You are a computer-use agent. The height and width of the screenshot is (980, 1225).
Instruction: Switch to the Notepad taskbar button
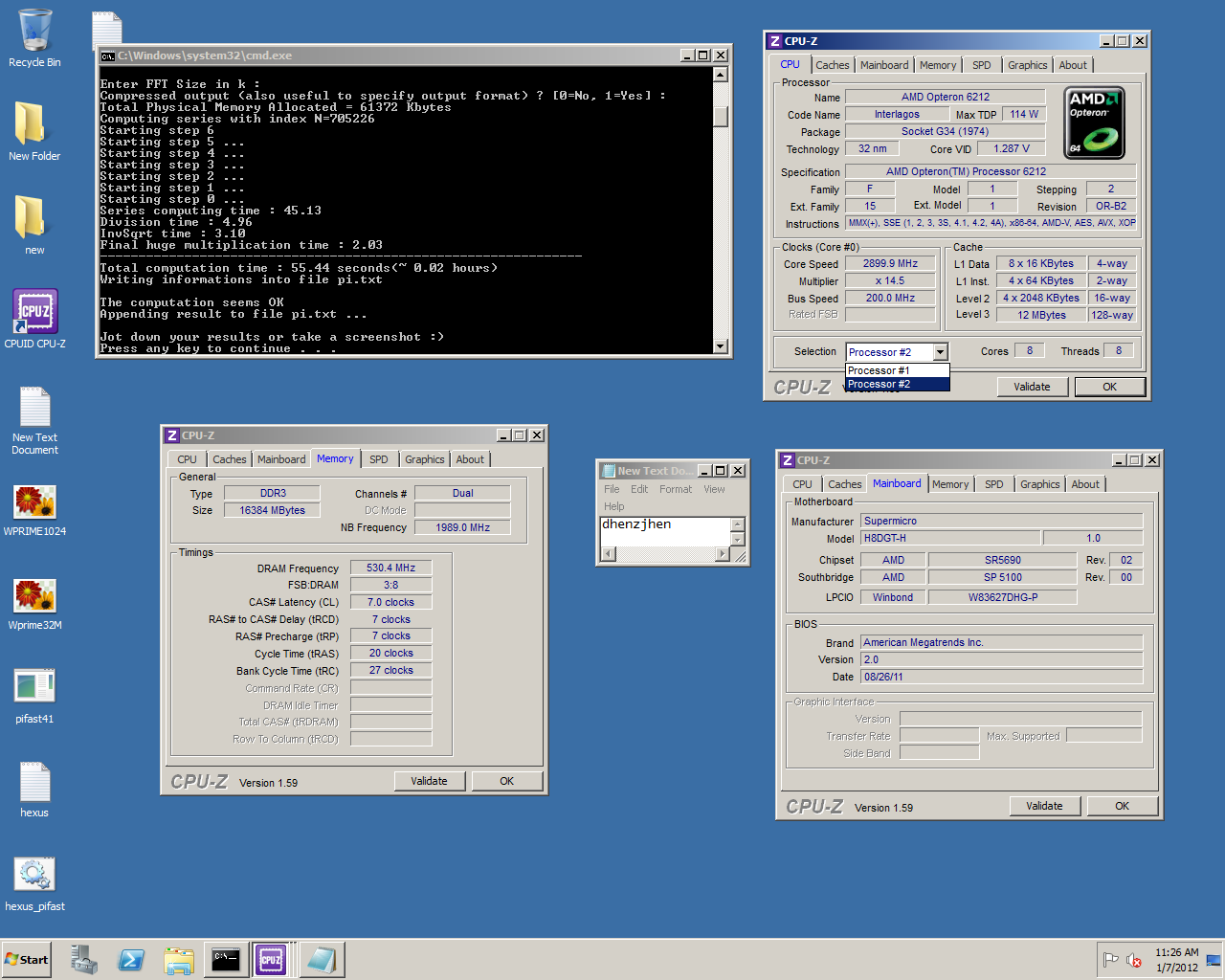click(x=321, y=960)
